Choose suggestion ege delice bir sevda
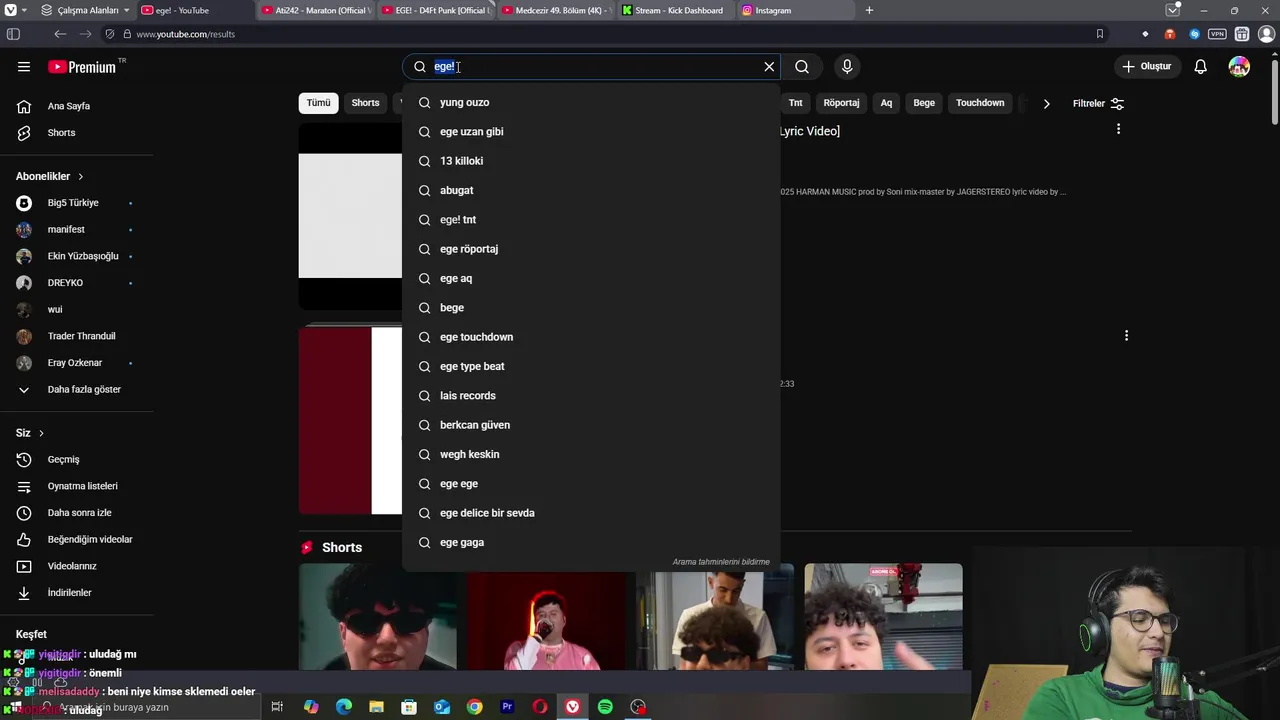 point(591,513)
